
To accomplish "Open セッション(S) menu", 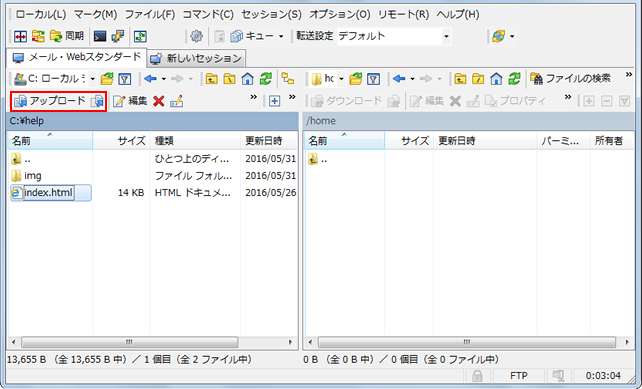I will 271,14.
